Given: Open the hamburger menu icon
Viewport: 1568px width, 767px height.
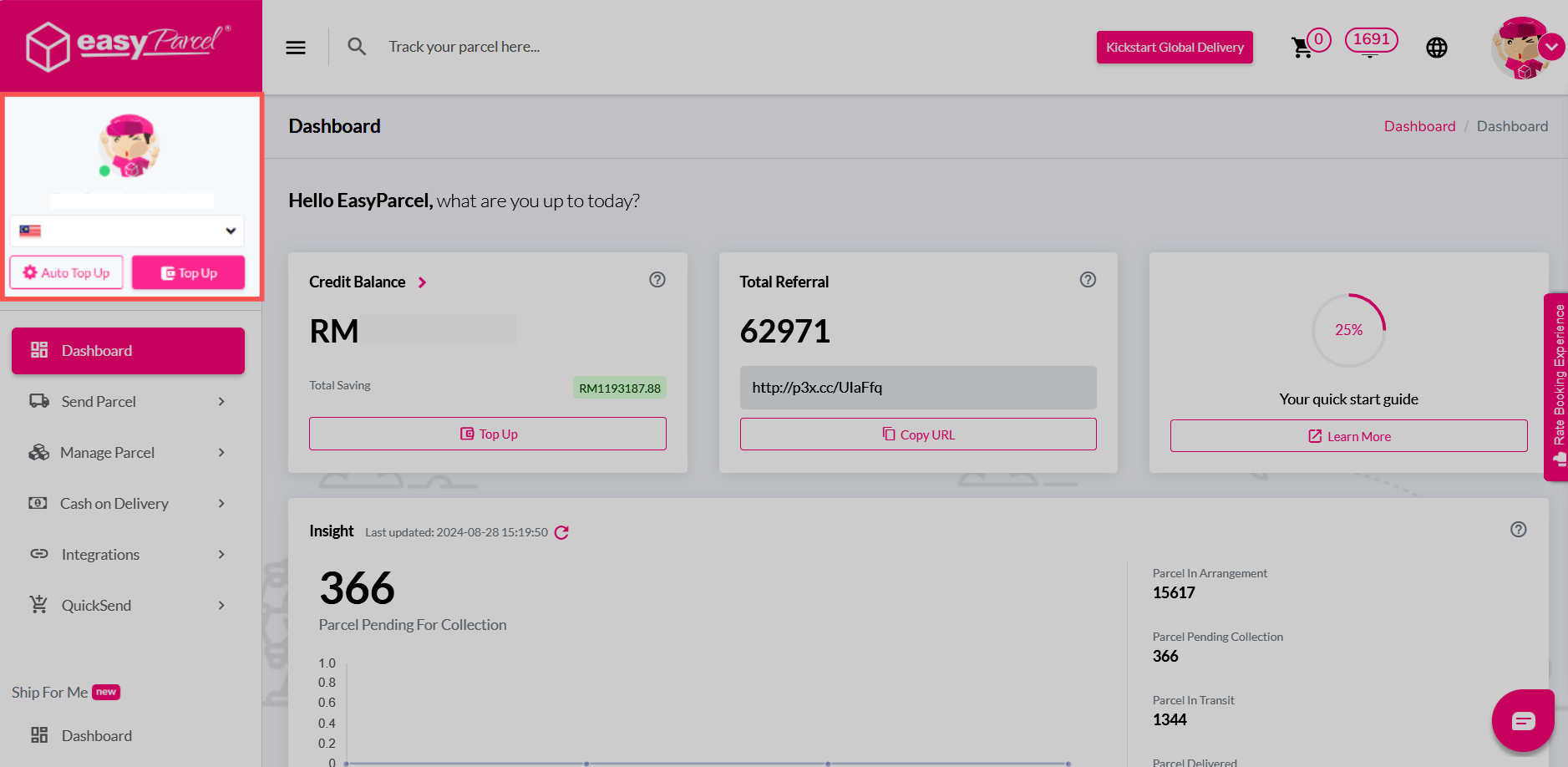Looking at the screenshot, I should click(x=296, y=48).
